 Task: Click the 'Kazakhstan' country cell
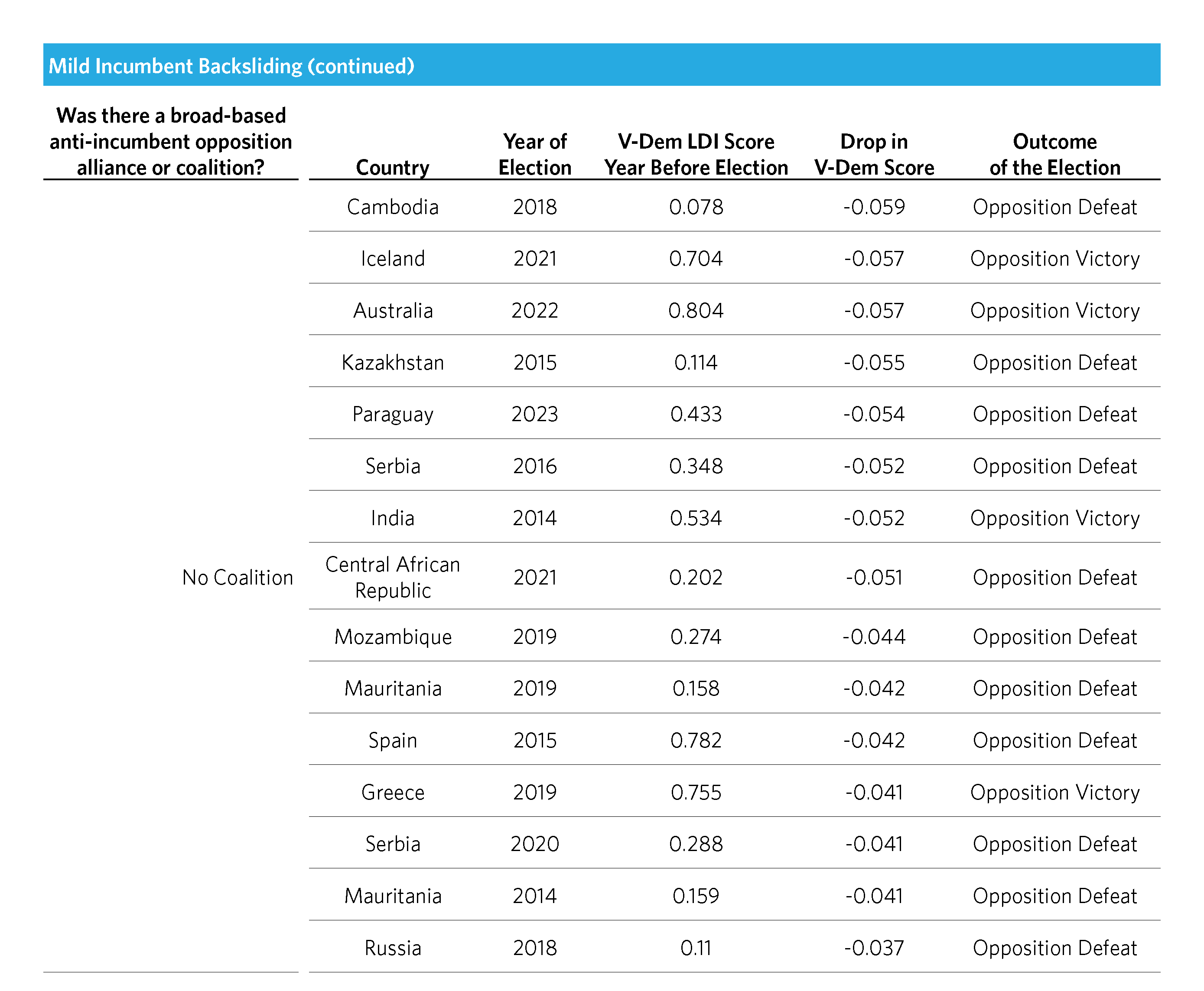[x=392, y=363]
